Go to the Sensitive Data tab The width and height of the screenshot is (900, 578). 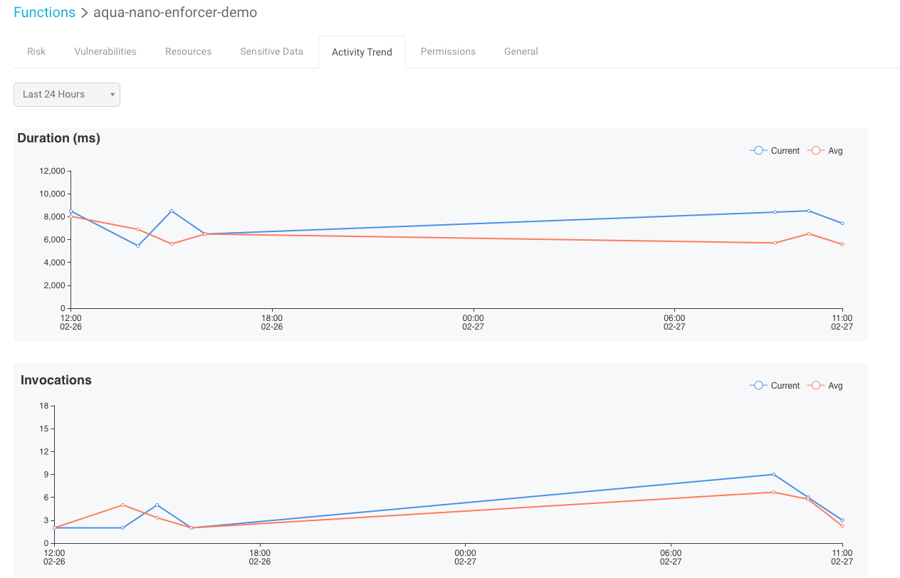pyautogui.click(x=271, y=52)
